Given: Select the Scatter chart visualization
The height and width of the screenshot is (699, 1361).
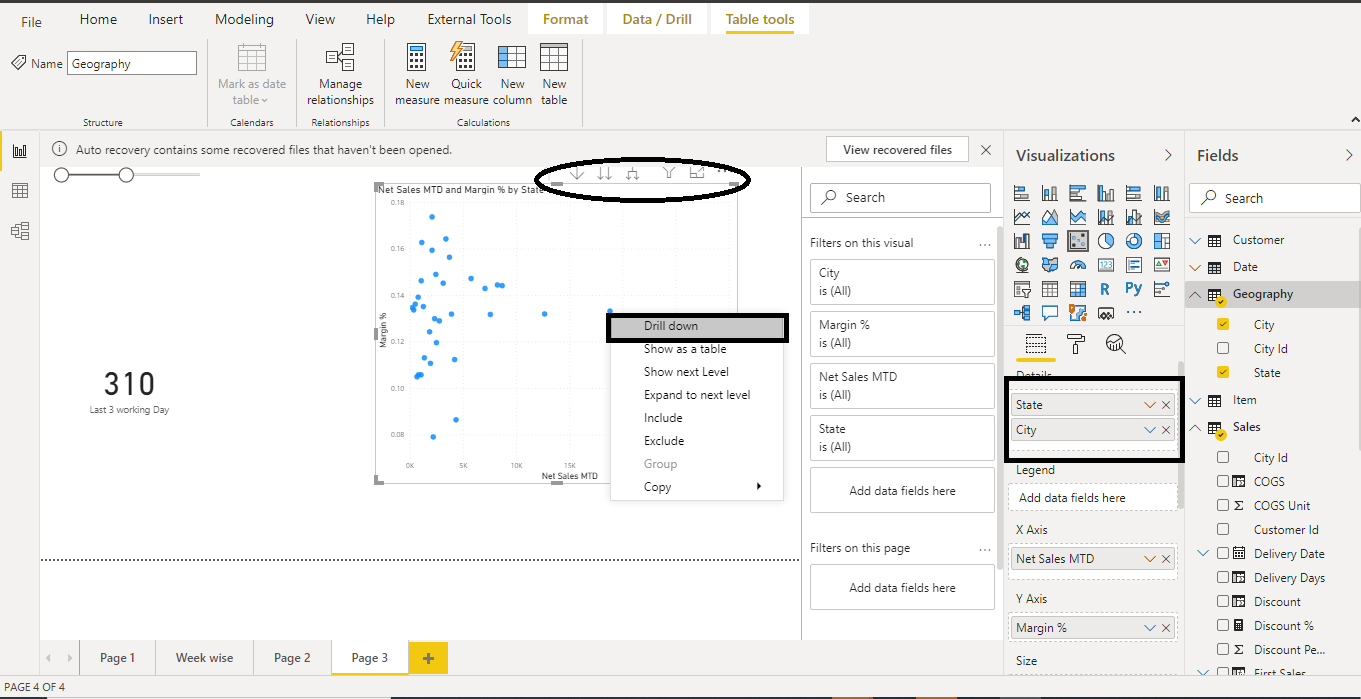Looking at the screenshot, I should (x=1078, y=241).
